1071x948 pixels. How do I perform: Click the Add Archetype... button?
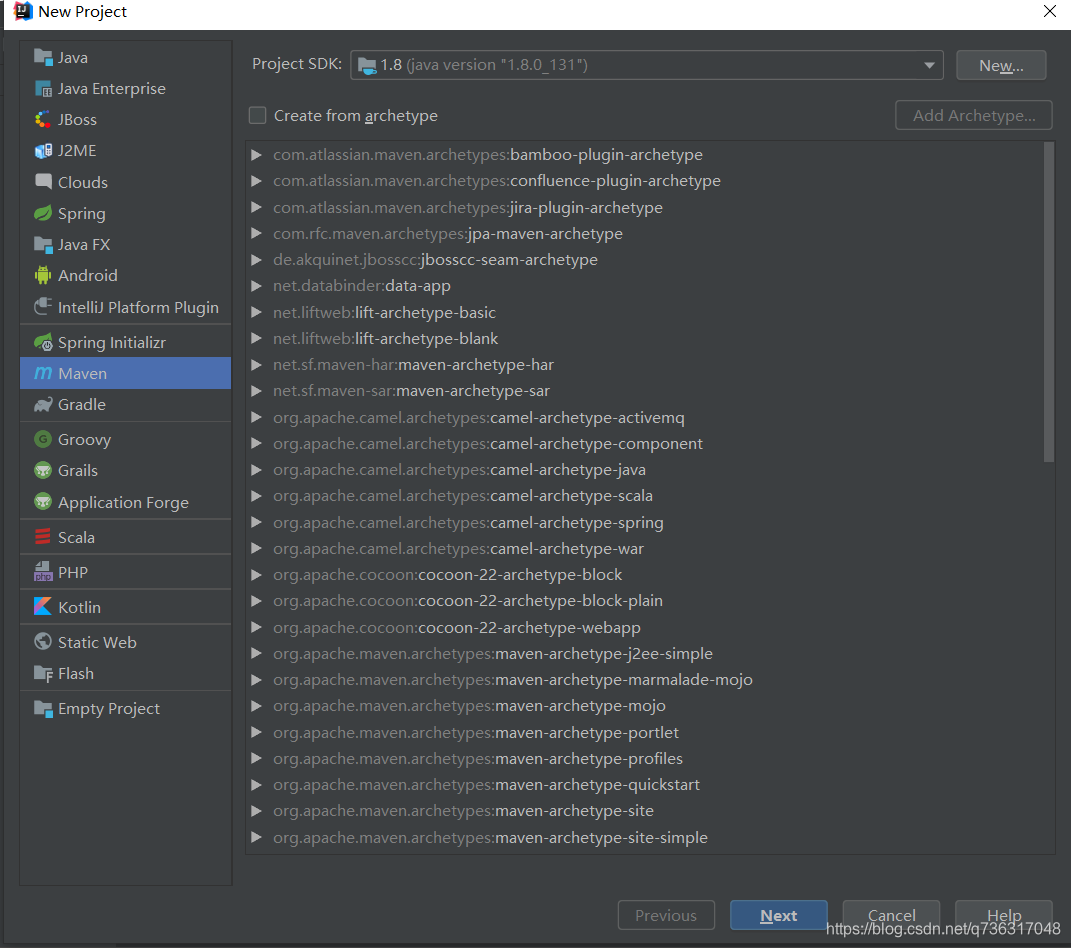pyautogui.click(x=974, y=115)
